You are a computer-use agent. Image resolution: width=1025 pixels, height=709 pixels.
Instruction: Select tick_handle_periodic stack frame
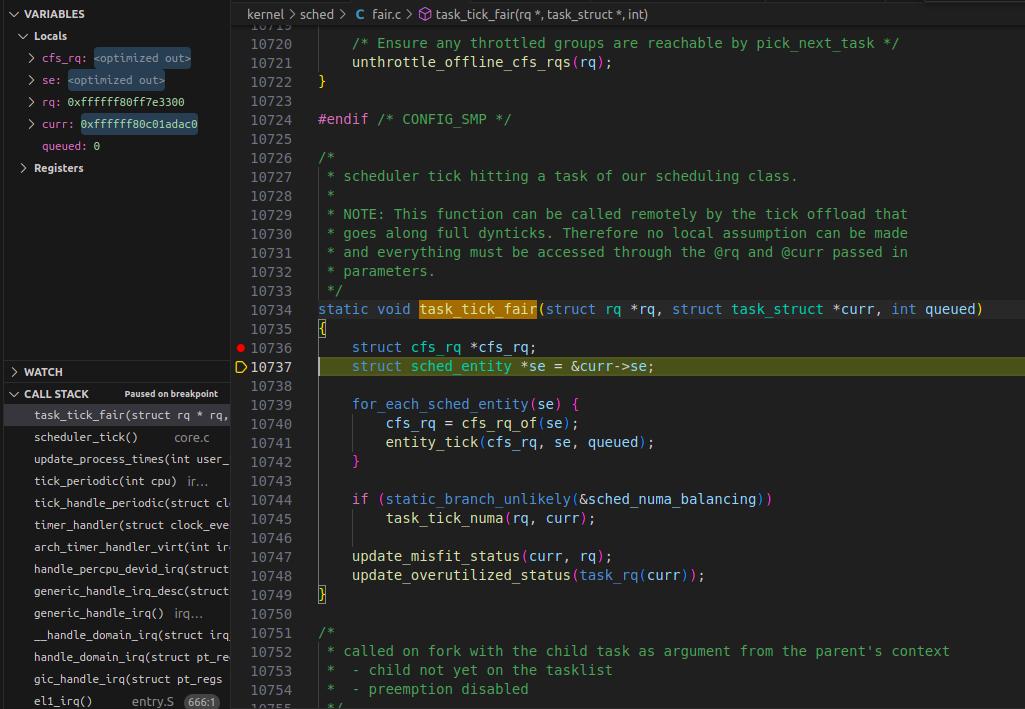(x=117, y=503)
